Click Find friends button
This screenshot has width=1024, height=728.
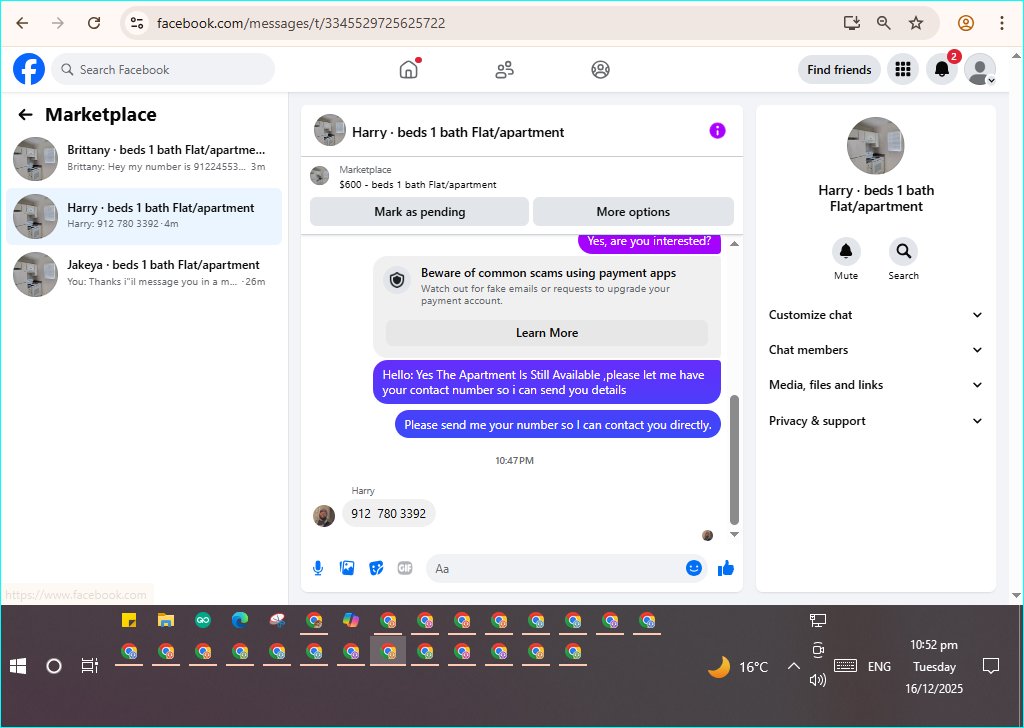pyautogui.click(x=839, y=69)
